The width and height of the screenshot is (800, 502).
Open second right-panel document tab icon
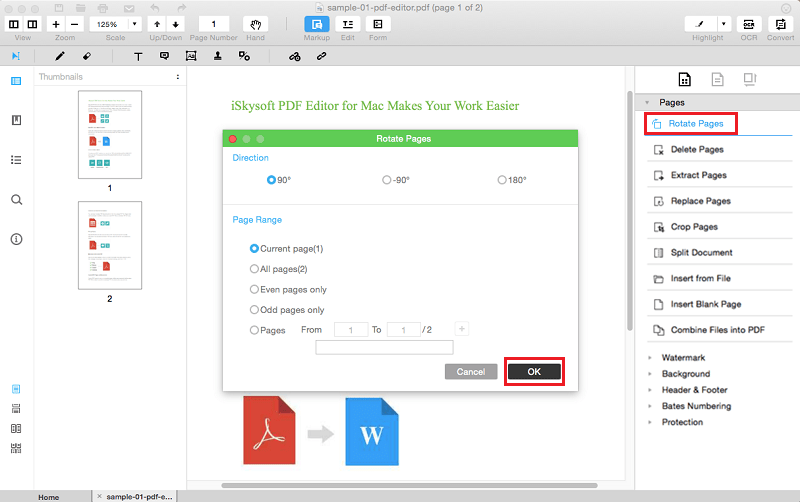(717, 79)
